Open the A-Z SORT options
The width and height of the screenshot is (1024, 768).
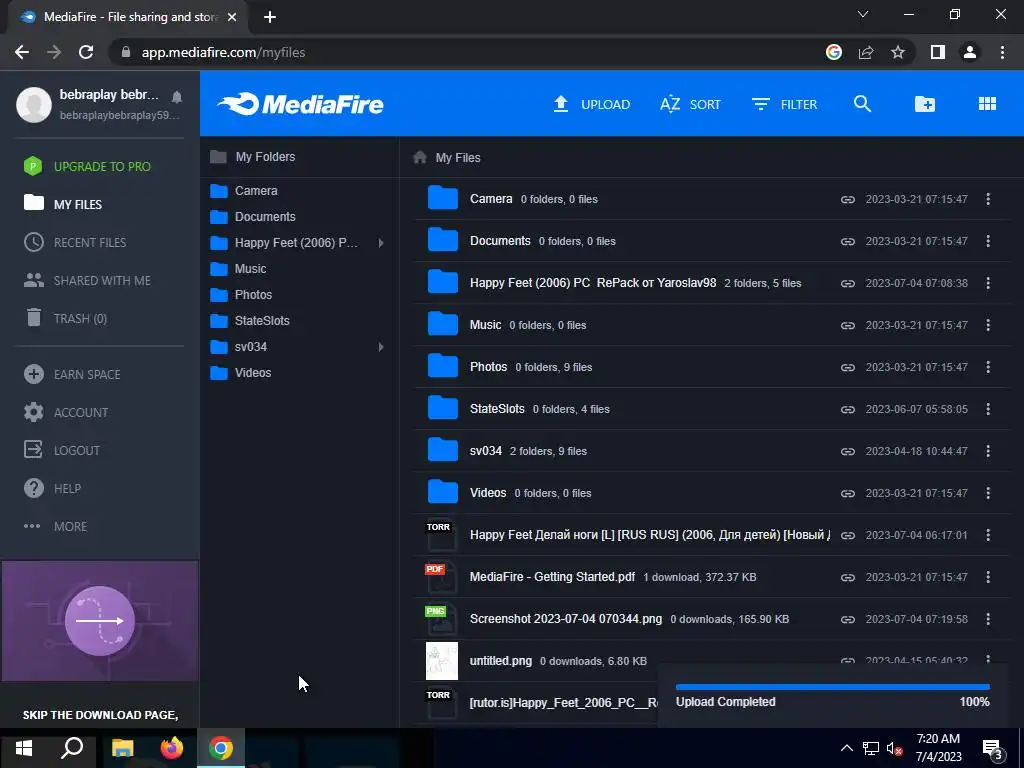pos(690,104)
